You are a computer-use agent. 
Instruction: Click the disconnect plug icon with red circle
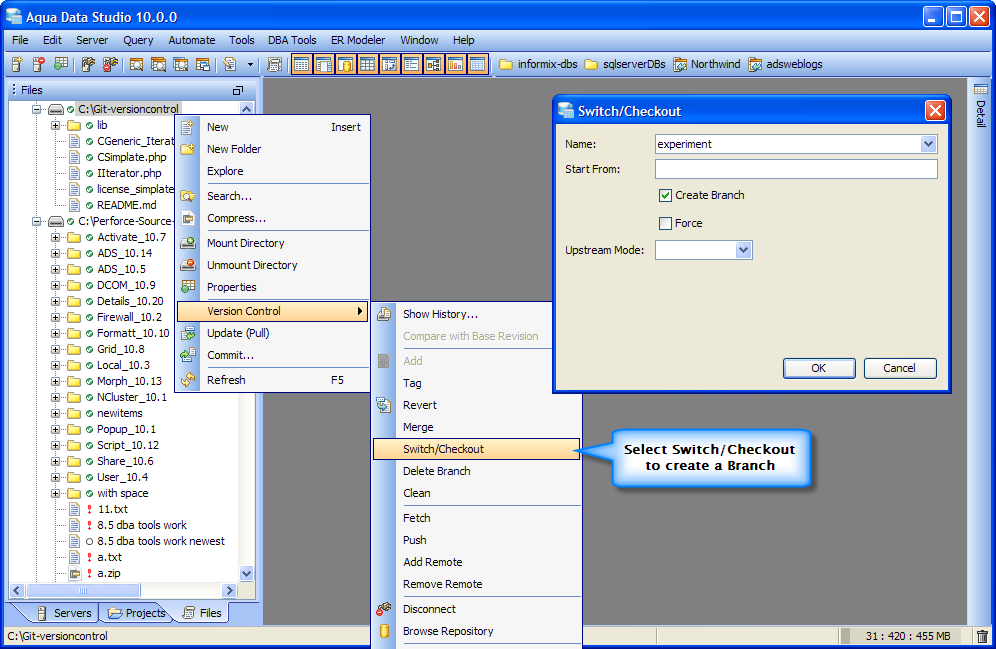[x=111, y=64]
